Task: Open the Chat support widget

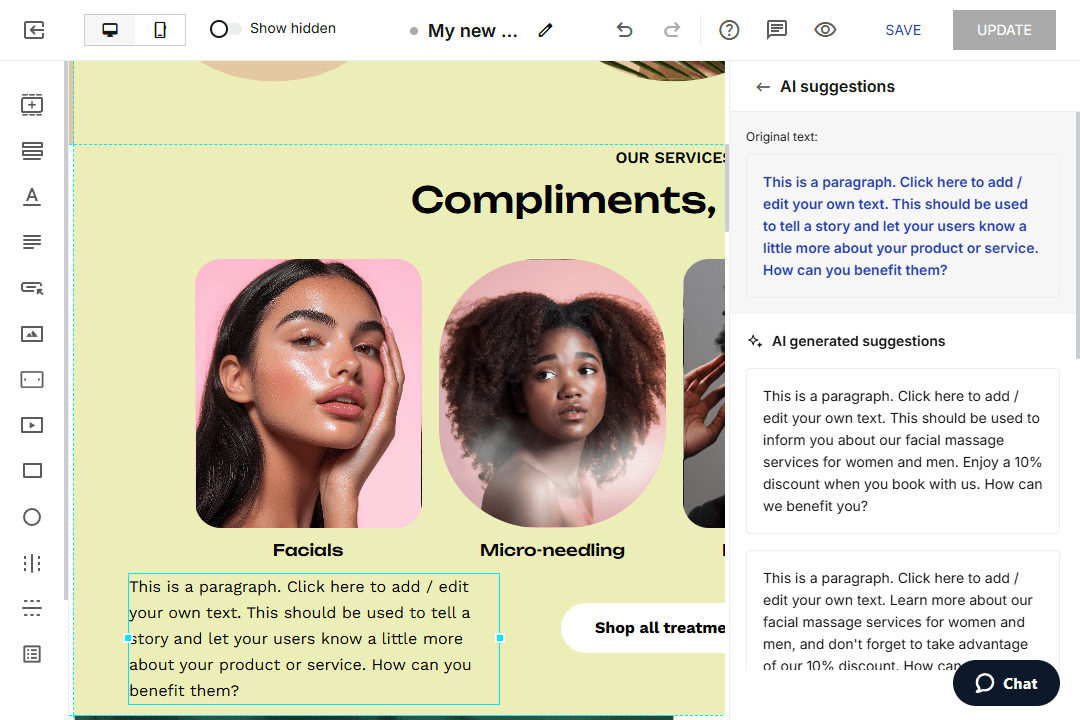Action: click(x=1006, y=683)
